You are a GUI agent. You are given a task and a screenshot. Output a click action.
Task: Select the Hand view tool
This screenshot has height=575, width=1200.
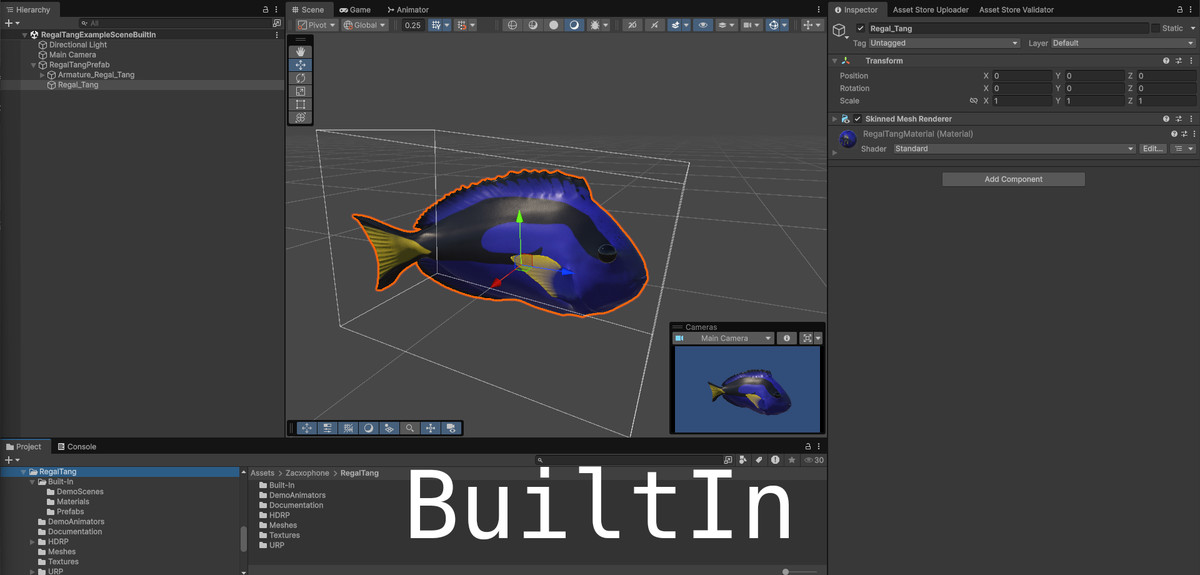[301, 52]
